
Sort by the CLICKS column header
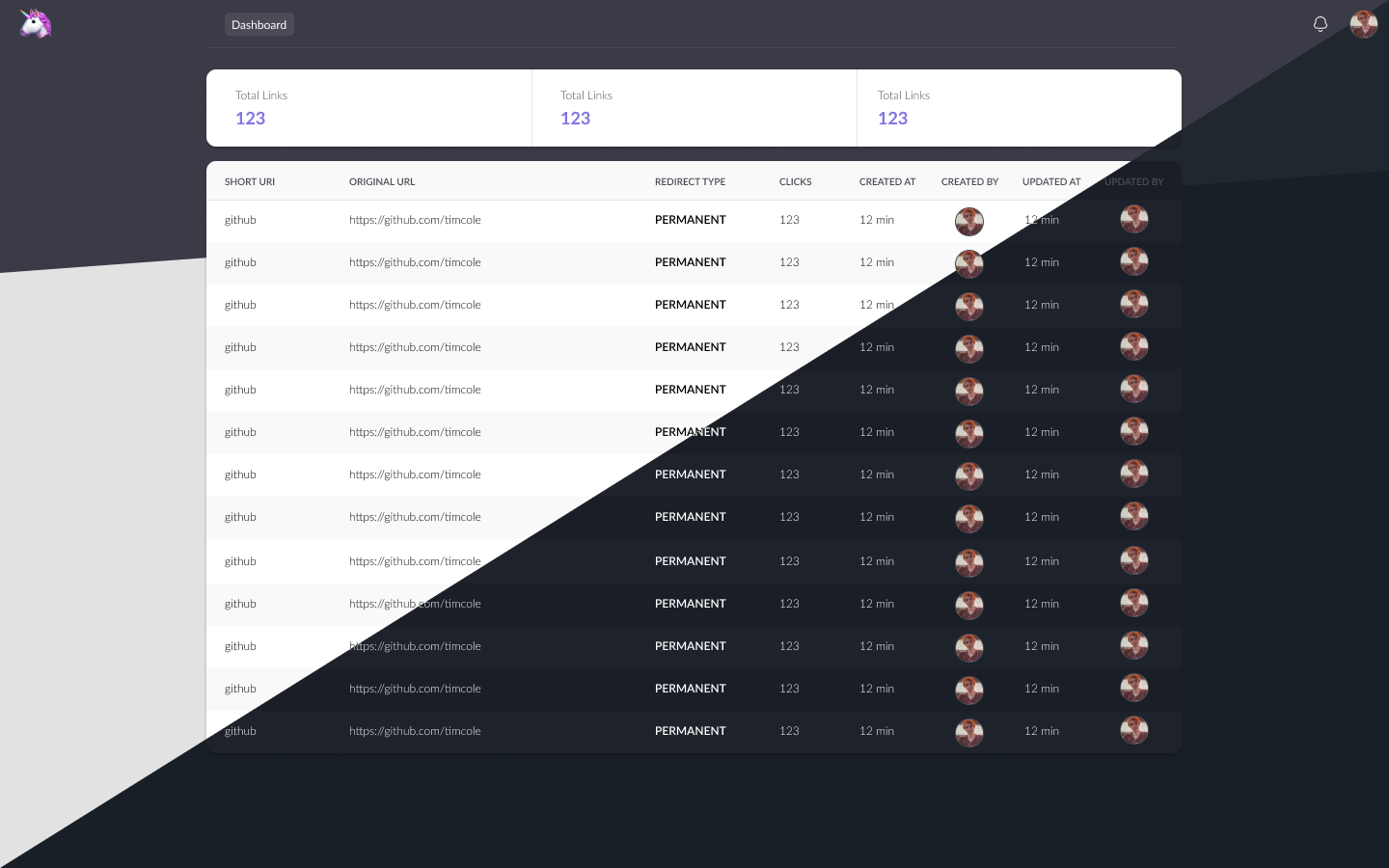796,181
